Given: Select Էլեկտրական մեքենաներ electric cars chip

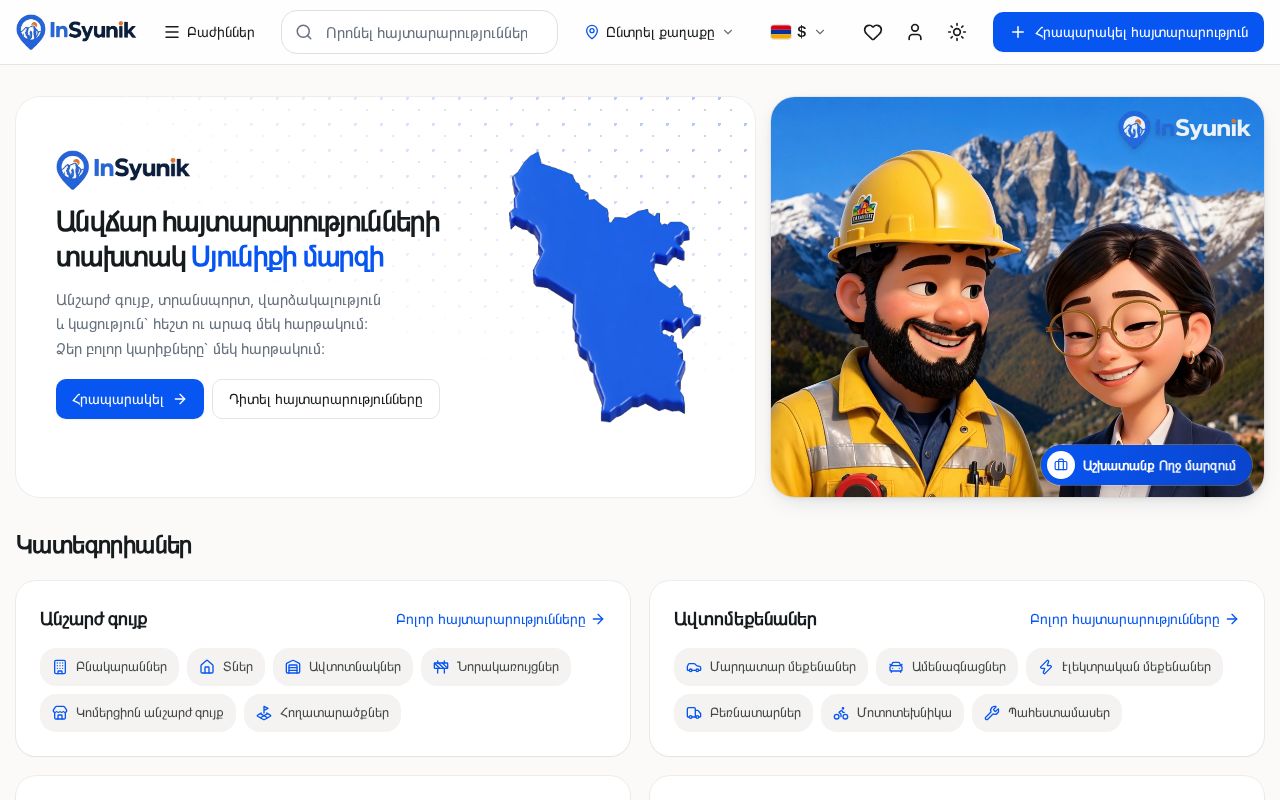Looking at the screenshot, I should coord(1124,667).
